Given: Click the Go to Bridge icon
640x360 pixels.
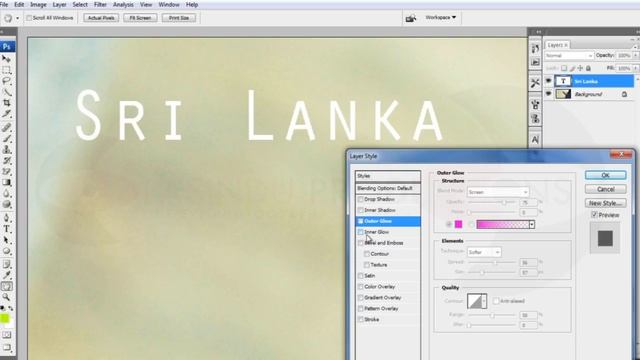Looking at the screenshot, I should point(411,18).
